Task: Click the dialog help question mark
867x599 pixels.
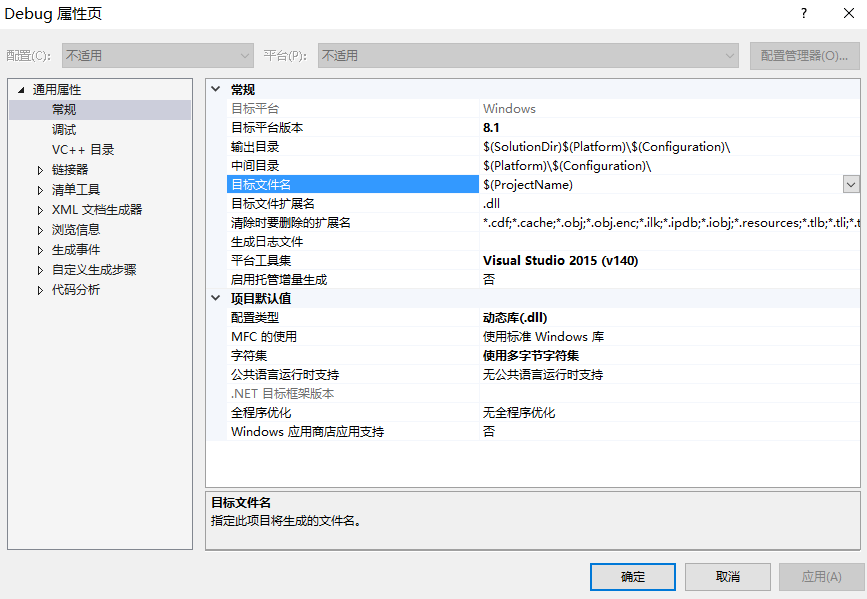Action: point(802,14)
